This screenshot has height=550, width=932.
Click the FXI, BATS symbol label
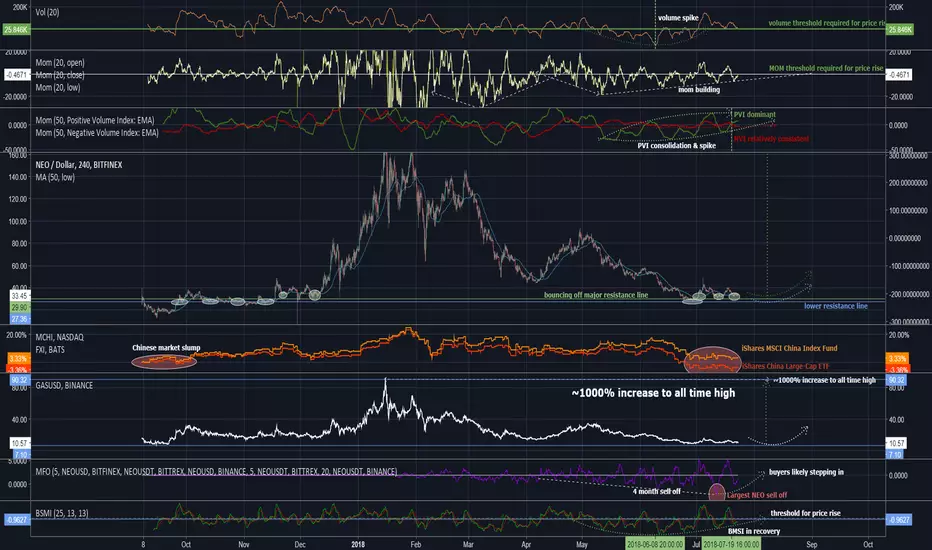[x=50, y=350]
